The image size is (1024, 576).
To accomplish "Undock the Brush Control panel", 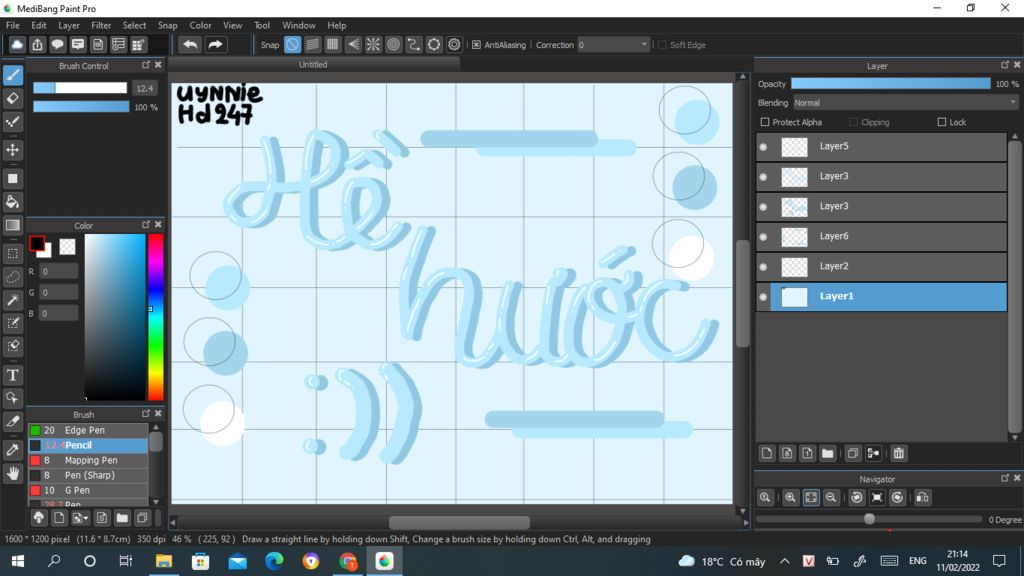I will 146,65.
